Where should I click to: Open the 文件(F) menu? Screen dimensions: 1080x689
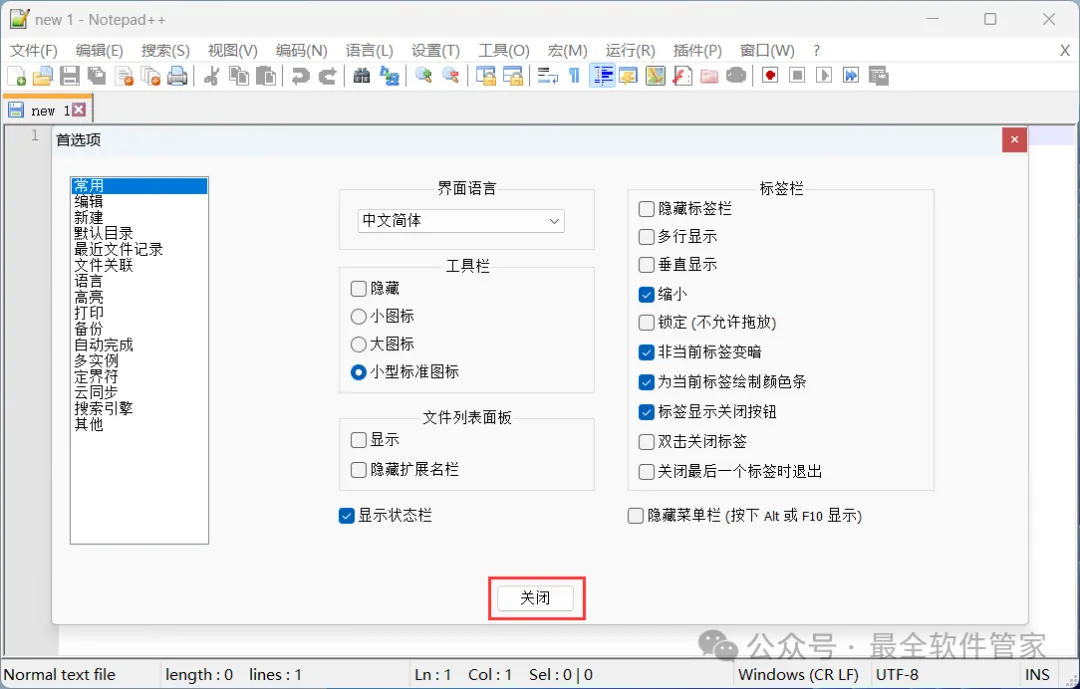34,50
